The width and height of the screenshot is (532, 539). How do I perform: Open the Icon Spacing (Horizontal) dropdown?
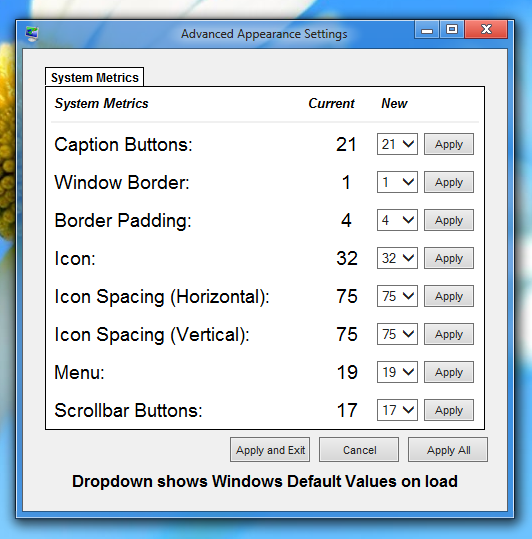click(x=397, y=296)
